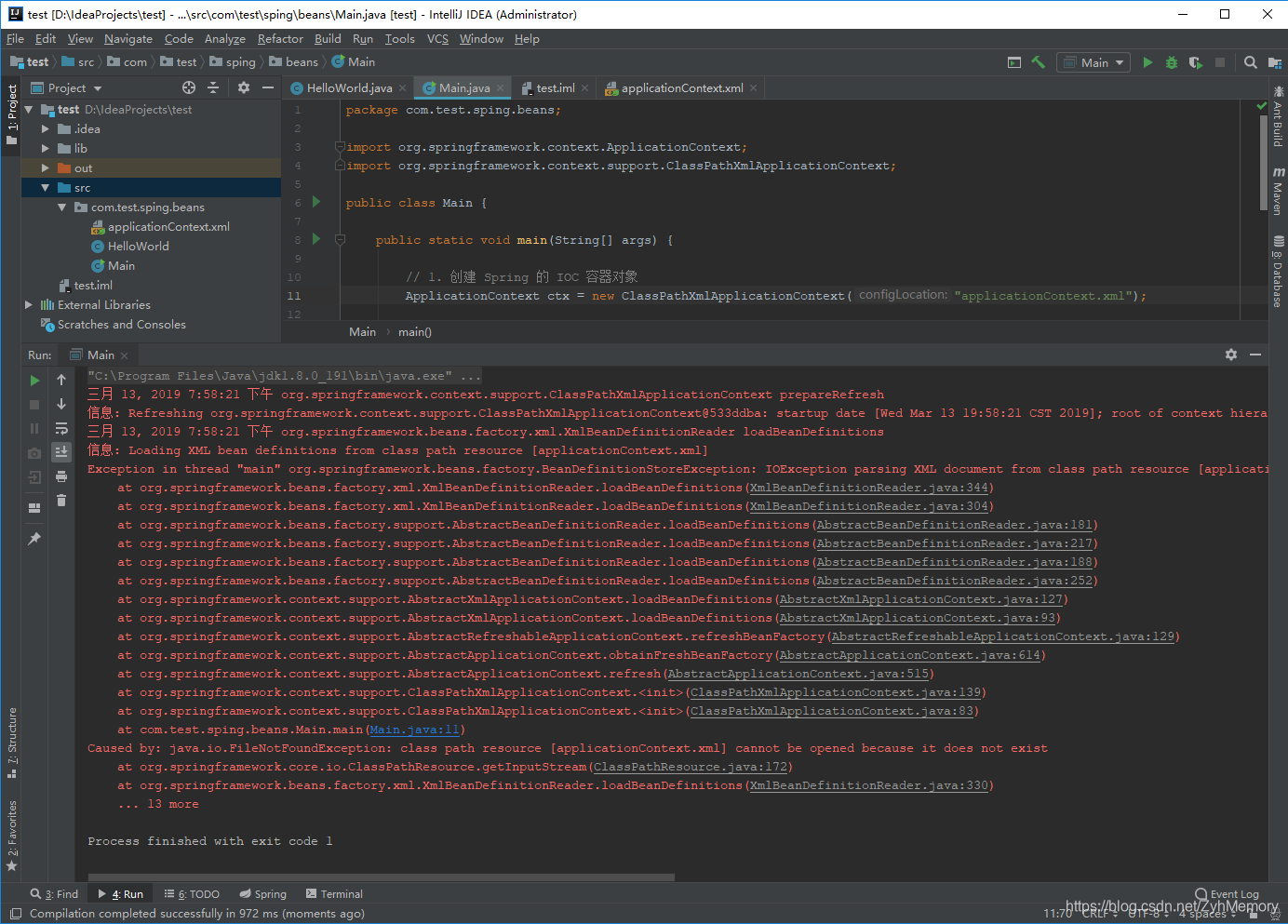Click the toolbar Stop square icon
1288x924 pixels.
coord(1220,62)
